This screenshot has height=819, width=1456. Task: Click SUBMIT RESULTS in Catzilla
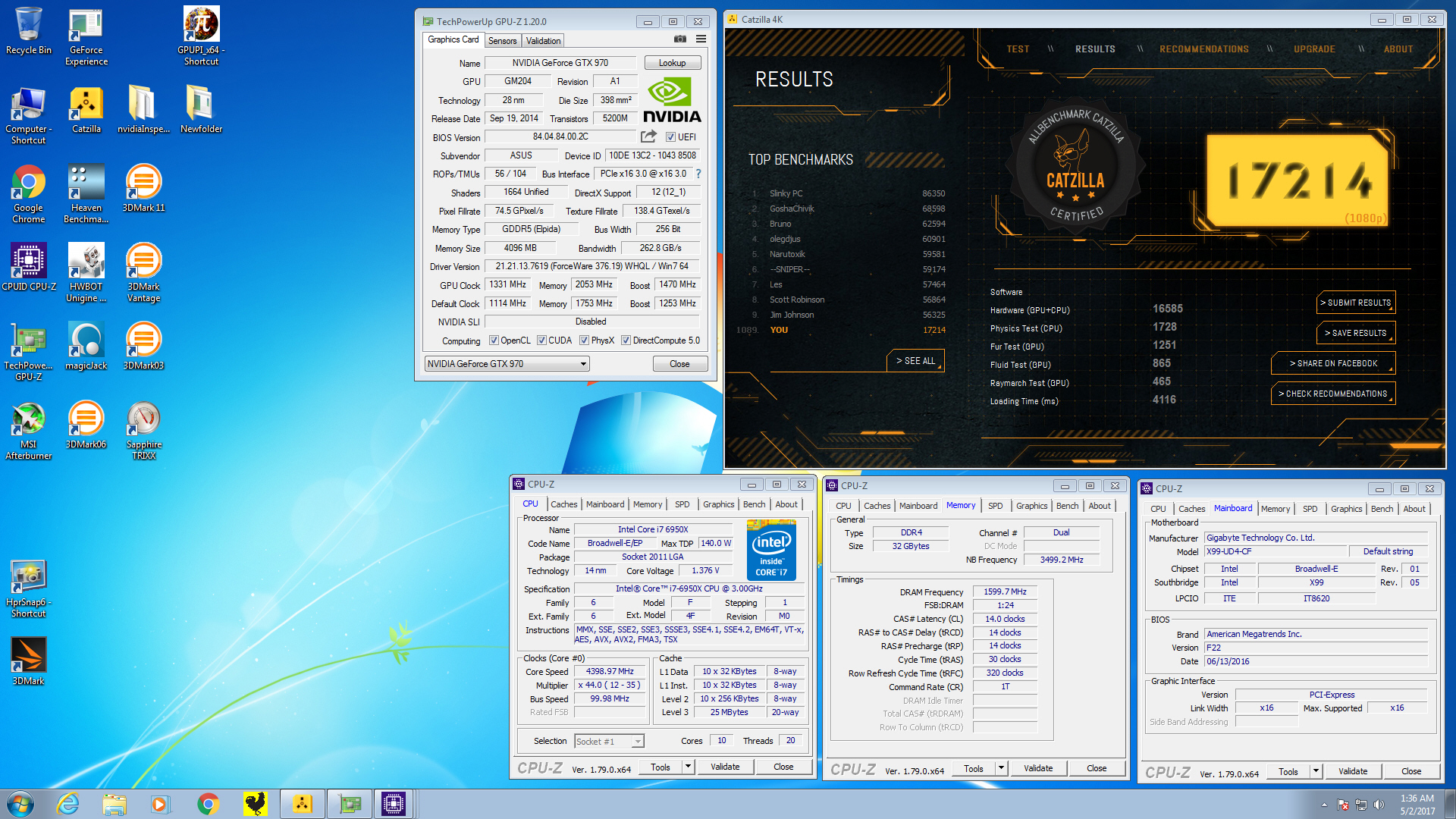point(1356,303)
